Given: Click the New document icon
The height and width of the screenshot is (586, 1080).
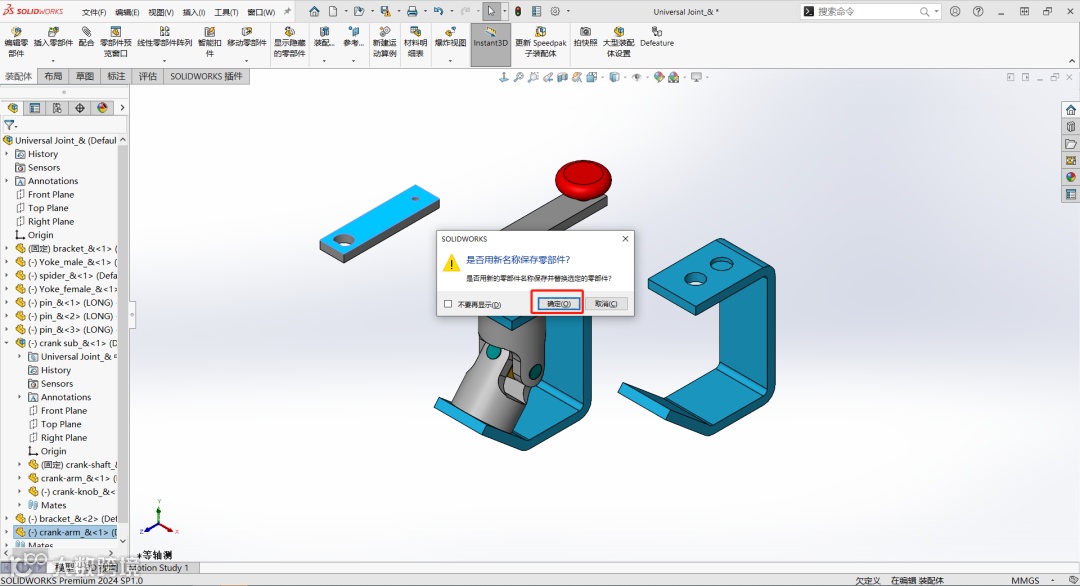Looking at the screenshot, I should pos(333,11).
